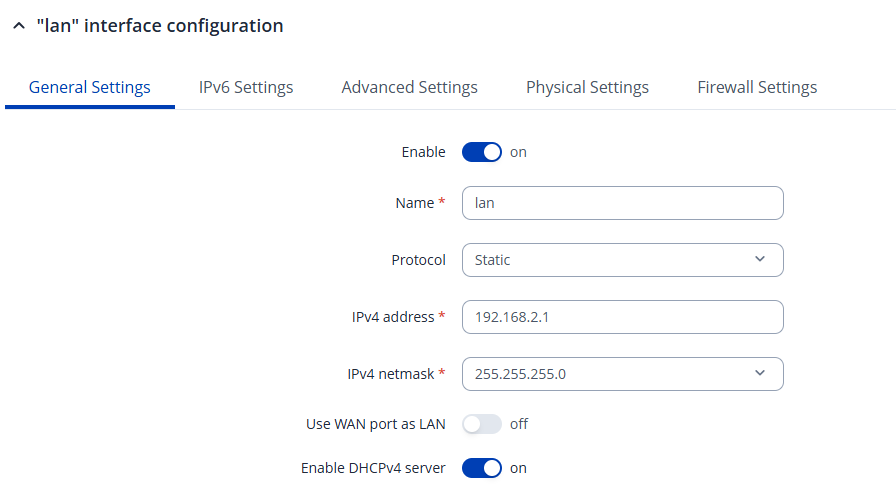Select the Physical Settings tab
The image size is (896, 495).
(x=587, y=87)
